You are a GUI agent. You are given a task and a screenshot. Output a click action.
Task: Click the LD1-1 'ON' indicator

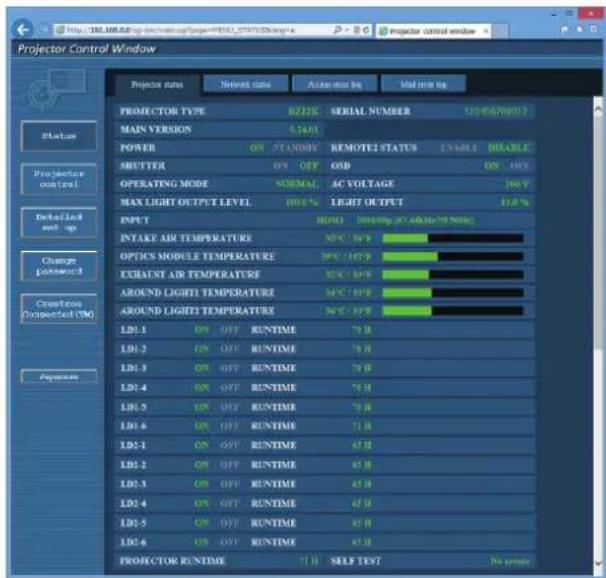pos(201,330)
